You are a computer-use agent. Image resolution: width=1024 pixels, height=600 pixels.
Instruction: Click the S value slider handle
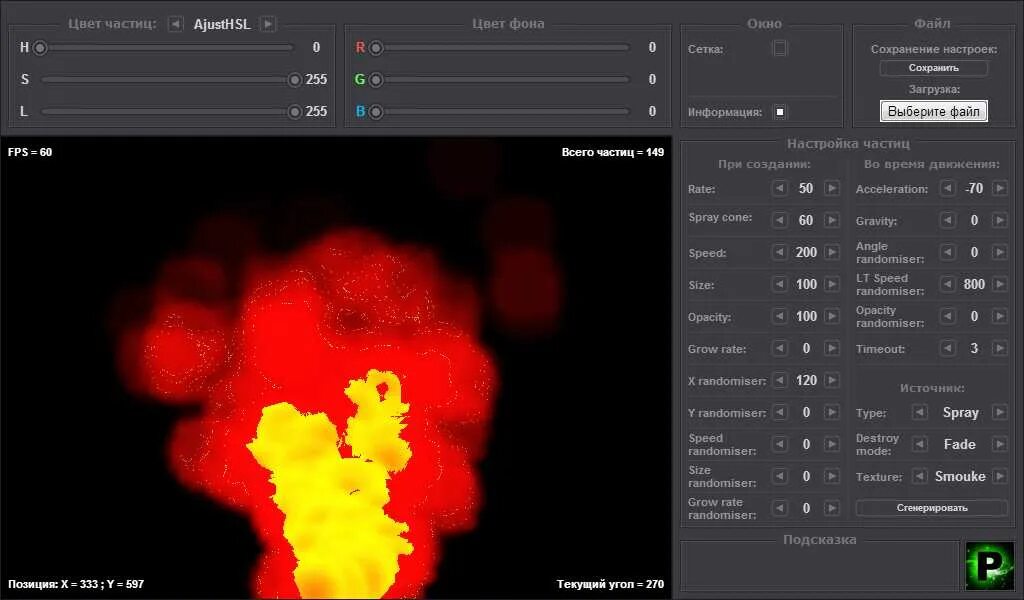pyautogui.click(x=295, y=79)
